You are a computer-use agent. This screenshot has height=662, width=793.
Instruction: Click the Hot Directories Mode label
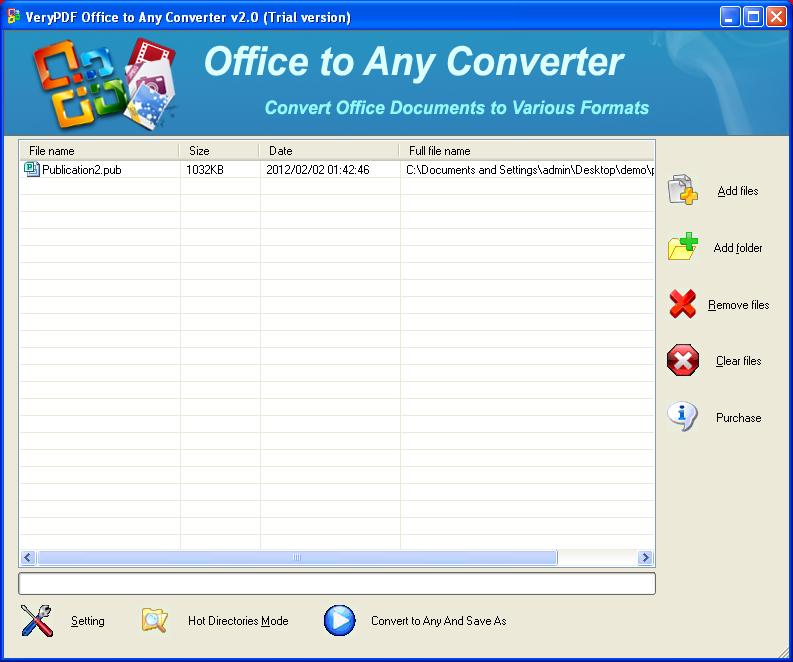pos(238,621)
